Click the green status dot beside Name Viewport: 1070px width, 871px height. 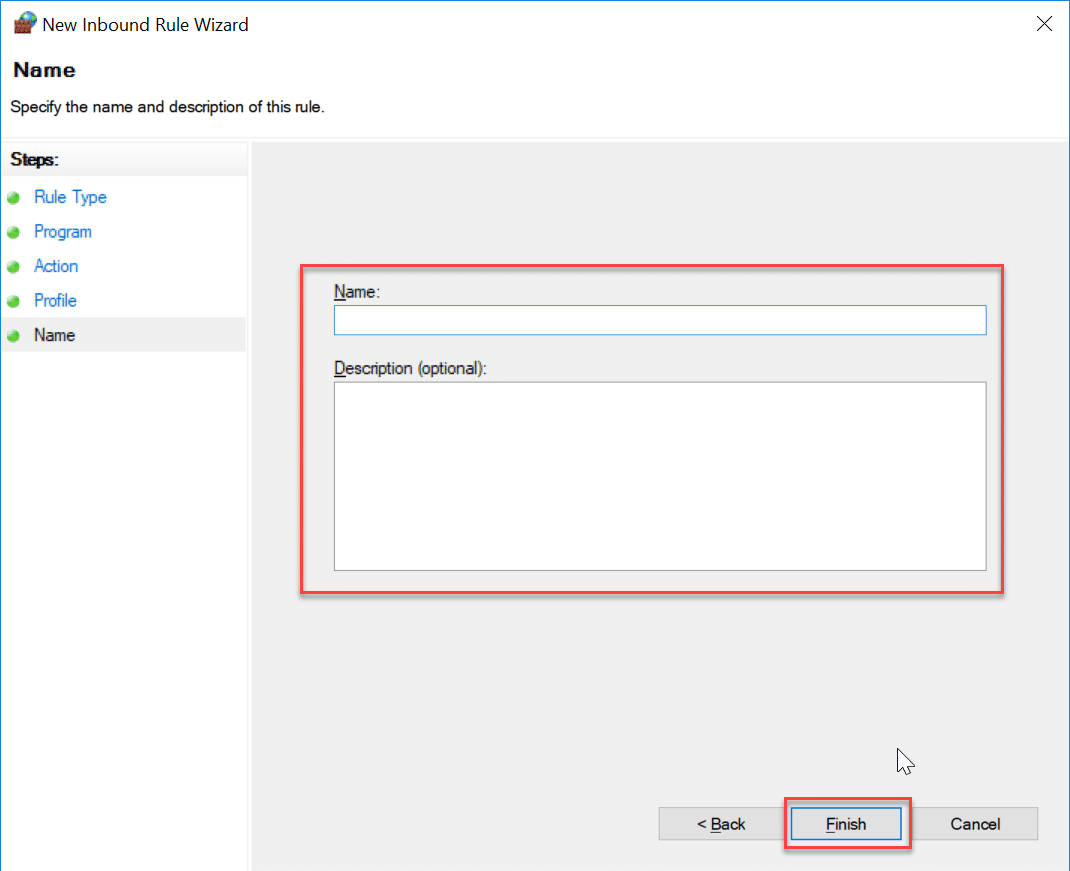tap(15, 335)
